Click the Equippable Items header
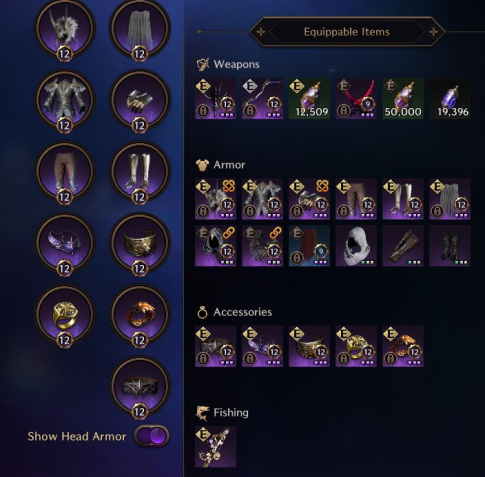 click(347, 32)
